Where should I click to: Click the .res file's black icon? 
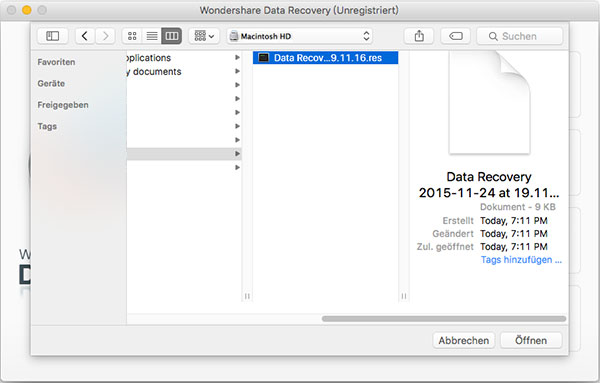point(263,58)
